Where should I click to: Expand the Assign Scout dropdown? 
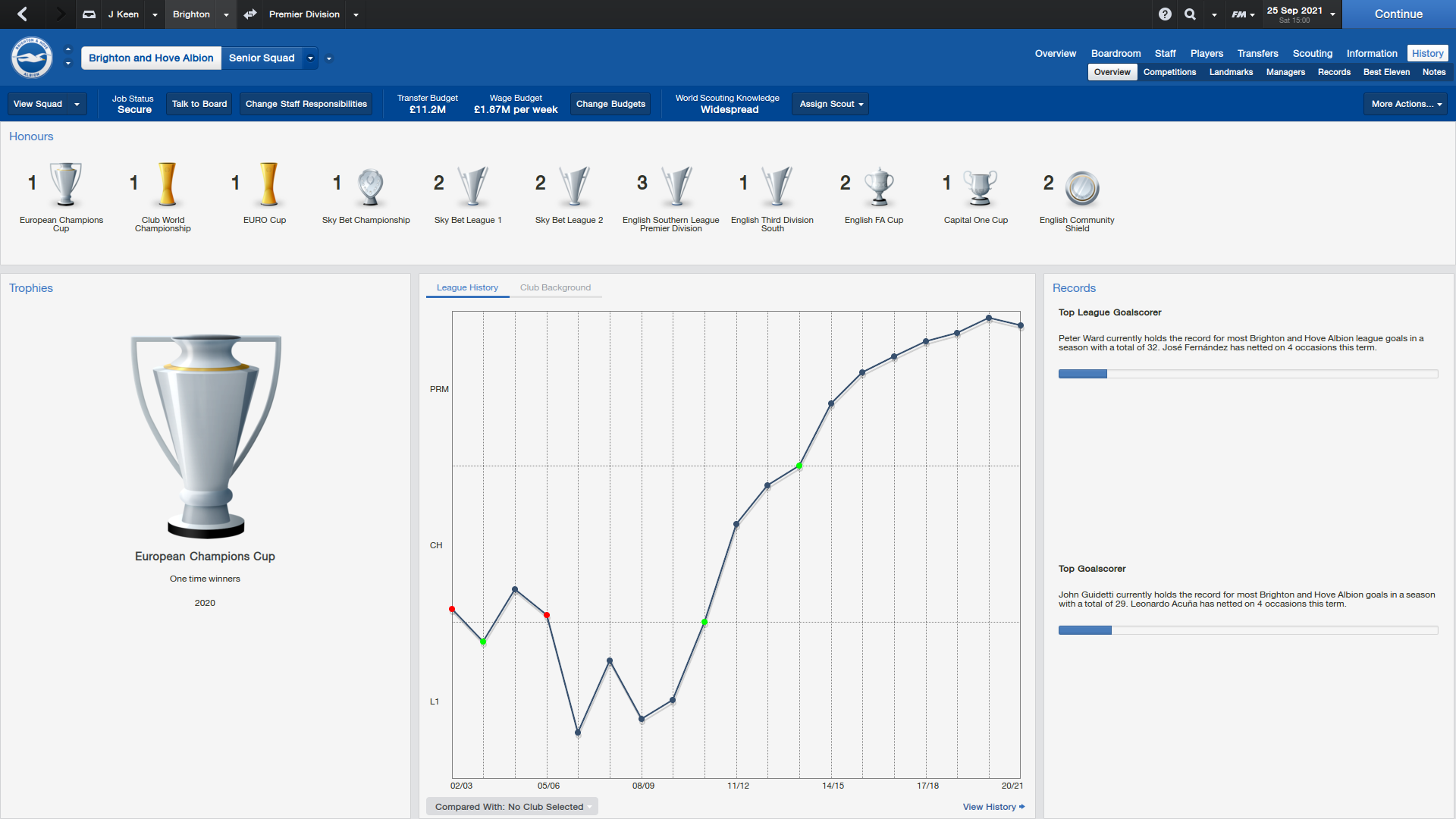[x=830, y=104]
